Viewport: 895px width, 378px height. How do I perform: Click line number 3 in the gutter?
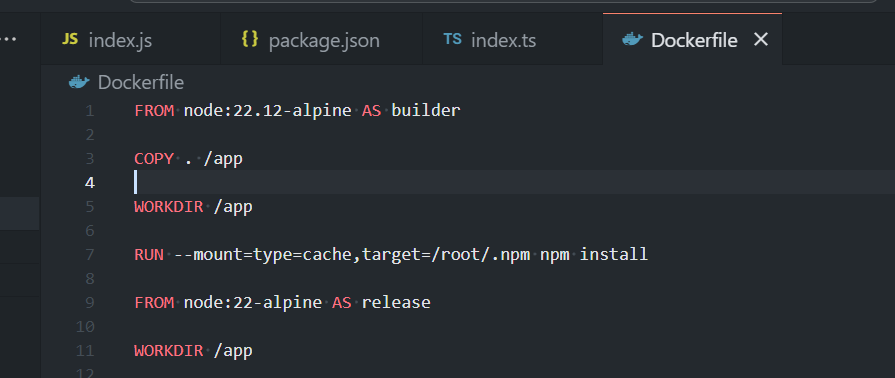[90, 159]
